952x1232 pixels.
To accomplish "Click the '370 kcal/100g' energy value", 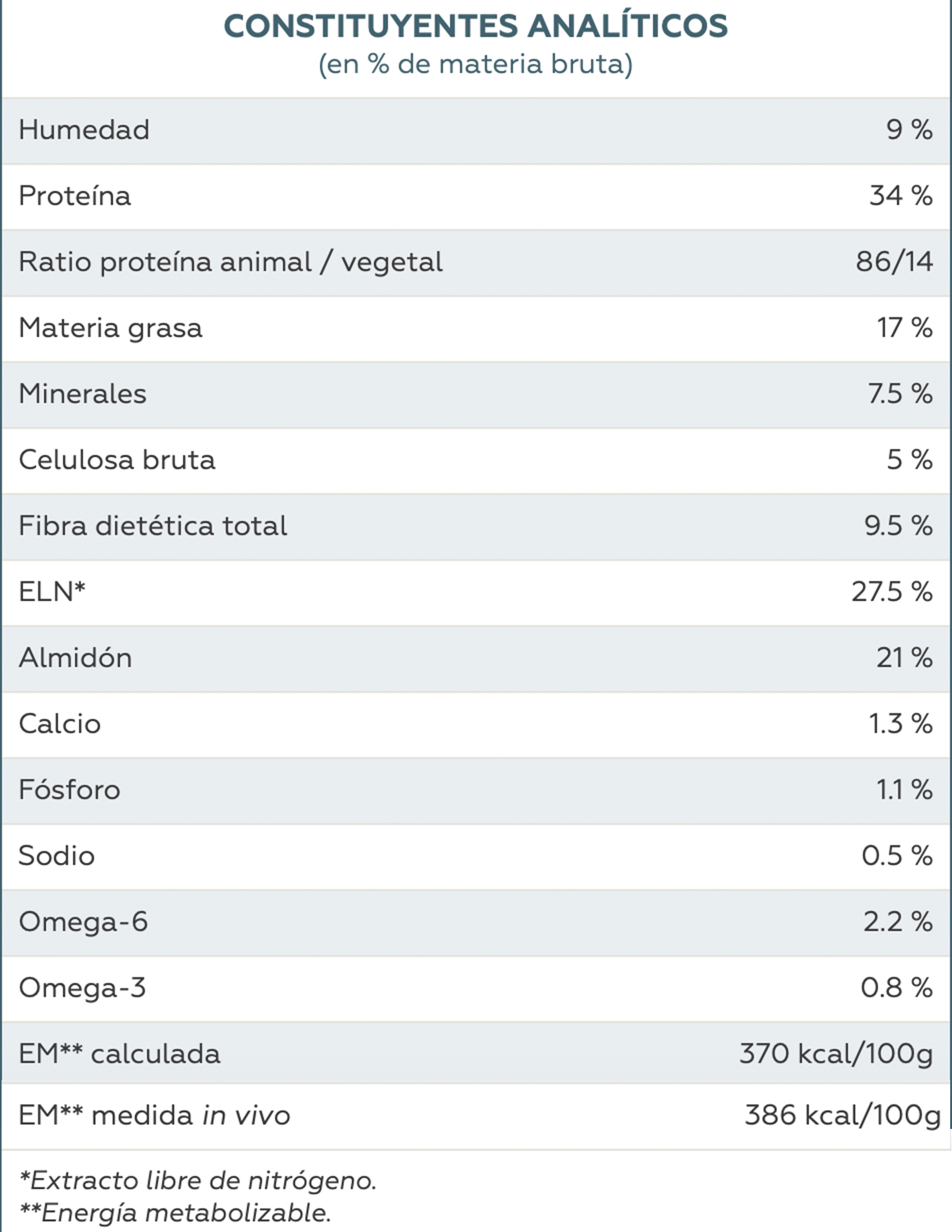I will tap(836, 1053).
